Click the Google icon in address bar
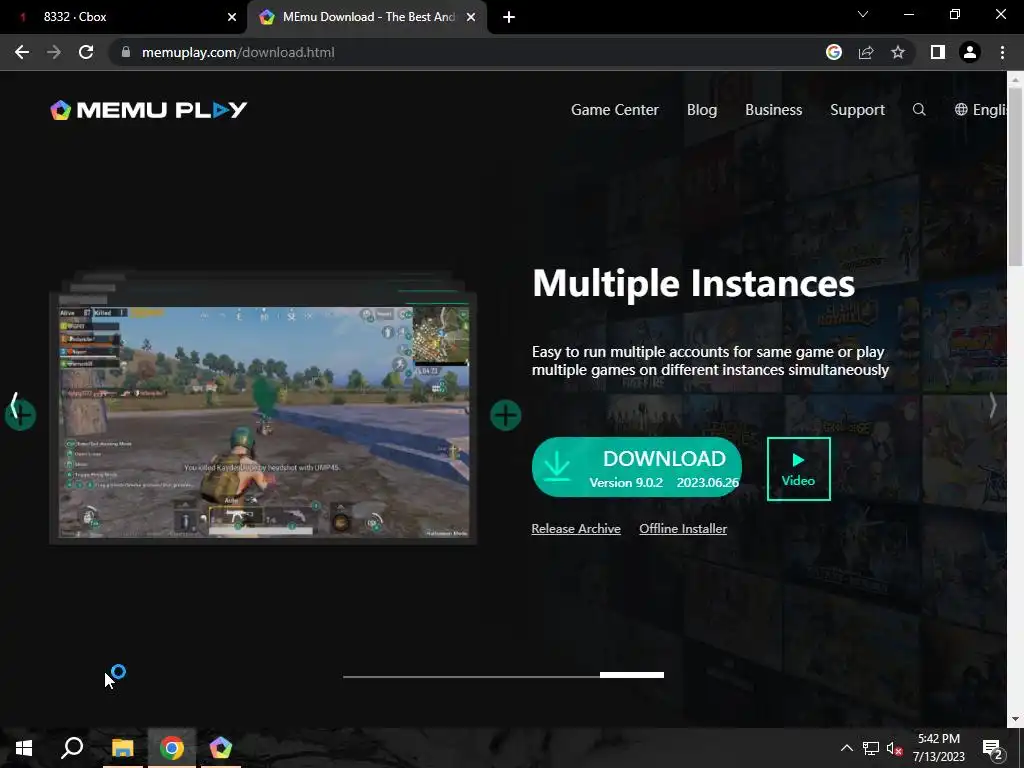This screenshot has width=1024, height=768. (x=833, y=52)
